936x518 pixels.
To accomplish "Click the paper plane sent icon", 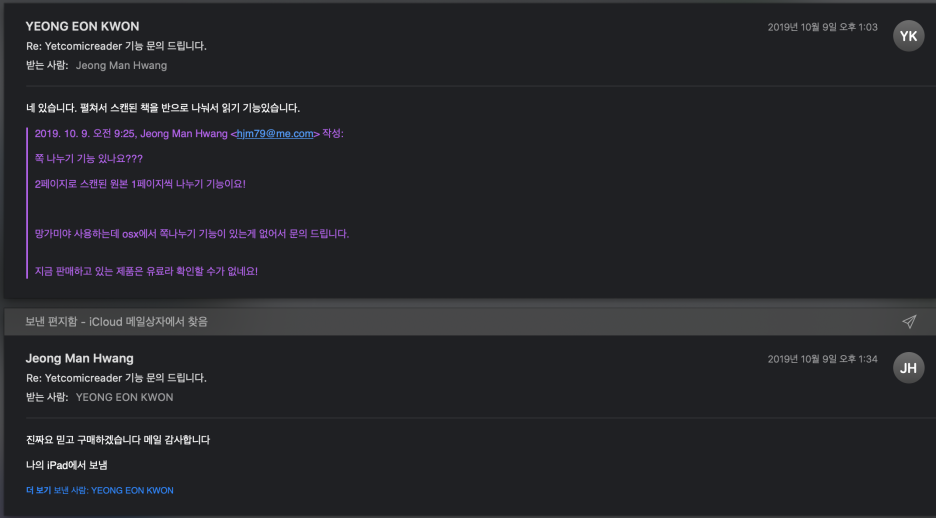I will point(908,321).
